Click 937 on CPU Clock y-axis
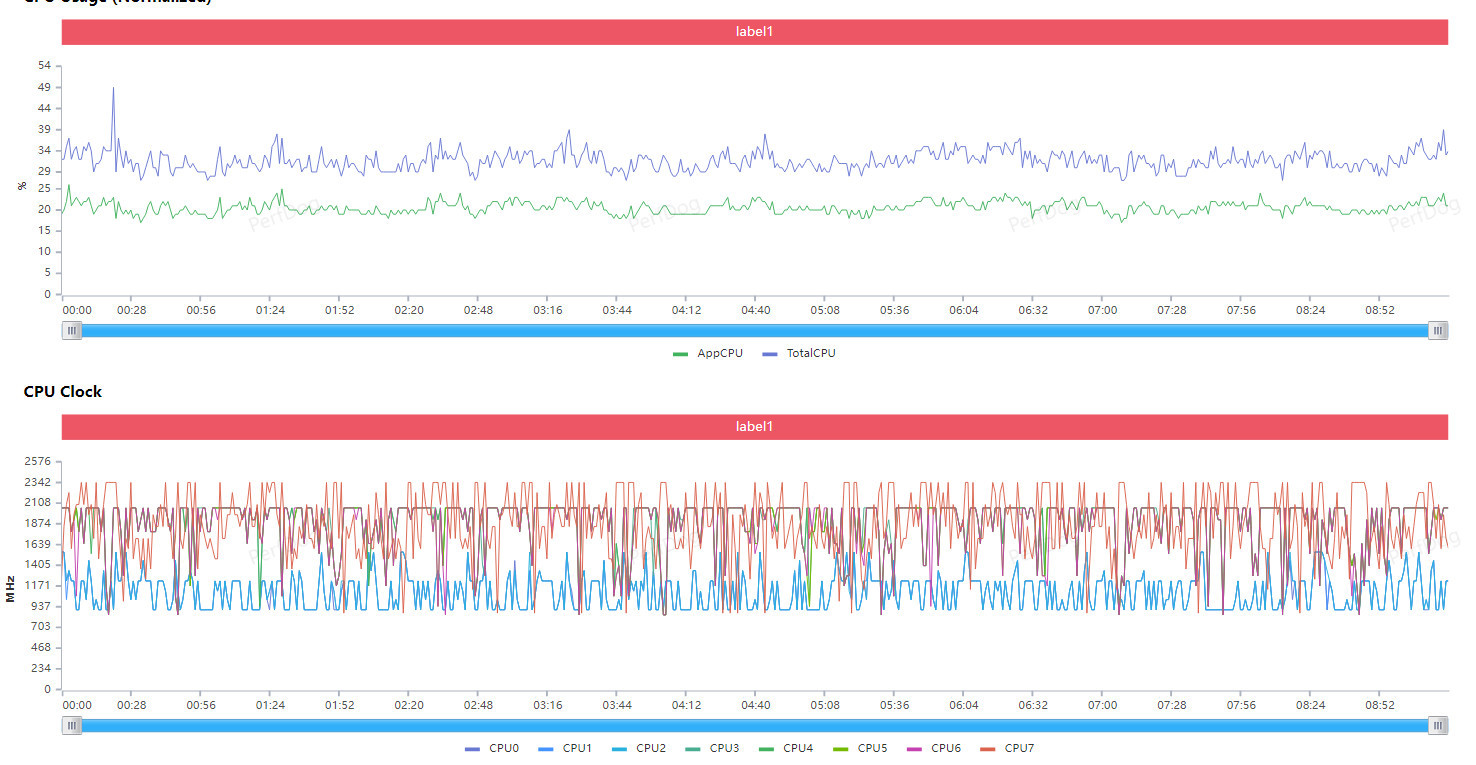 (41, 606)
